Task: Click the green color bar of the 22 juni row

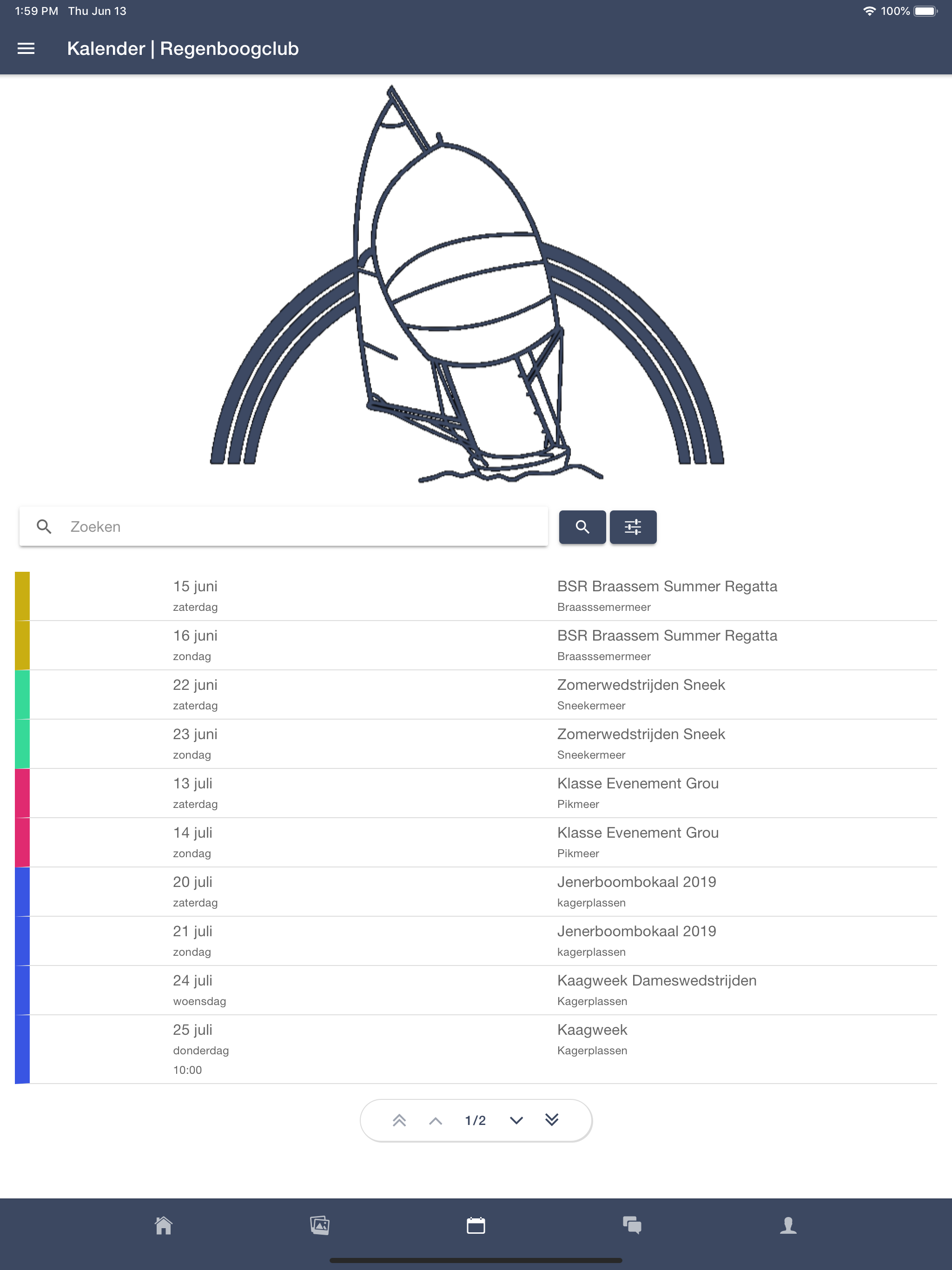Action: [22, 695]
